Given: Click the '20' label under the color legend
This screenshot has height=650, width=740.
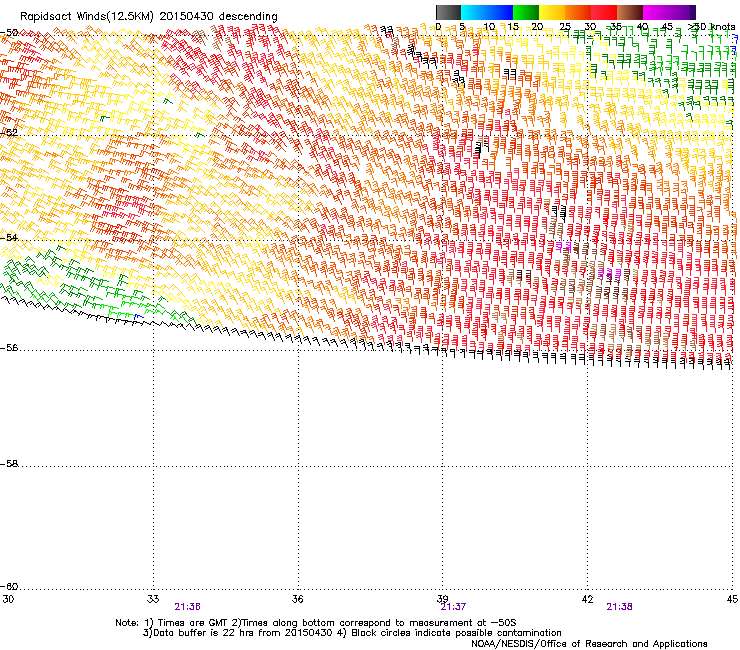Looking at the screenshot, I should 537,27.
